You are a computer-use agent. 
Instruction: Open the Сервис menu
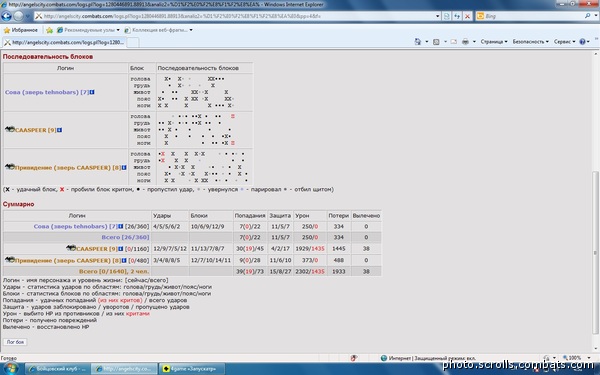(565, 42)
